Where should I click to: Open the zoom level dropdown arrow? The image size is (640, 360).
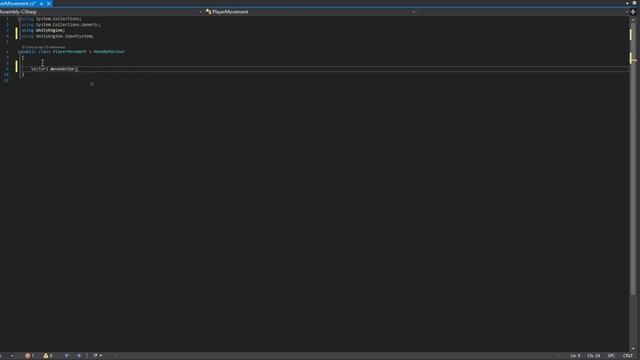point(12,356)
